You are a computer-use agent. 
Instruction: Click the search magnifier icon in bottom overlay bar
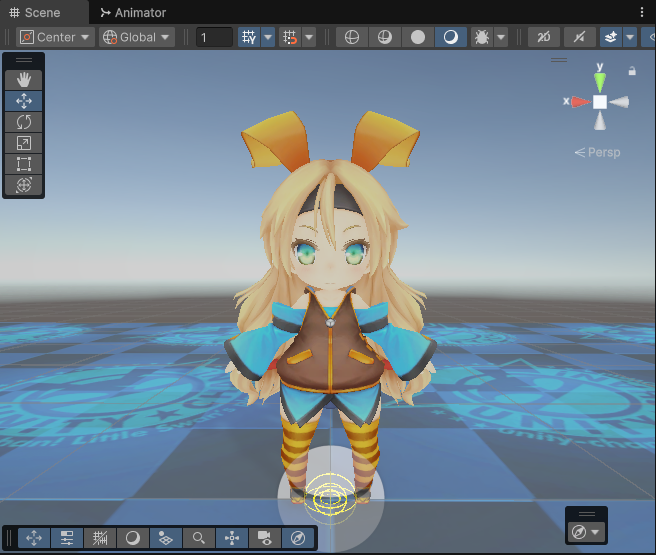coord(199,538)
